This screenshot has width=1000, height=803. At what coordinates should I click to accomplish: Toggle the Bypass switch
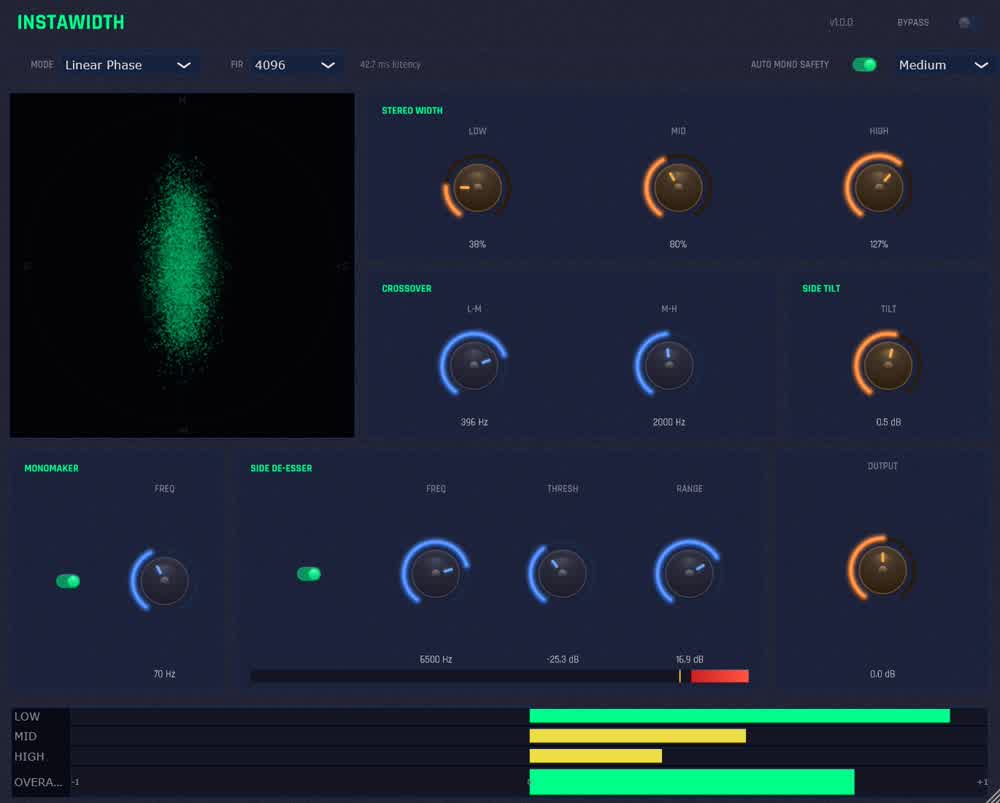971,23
